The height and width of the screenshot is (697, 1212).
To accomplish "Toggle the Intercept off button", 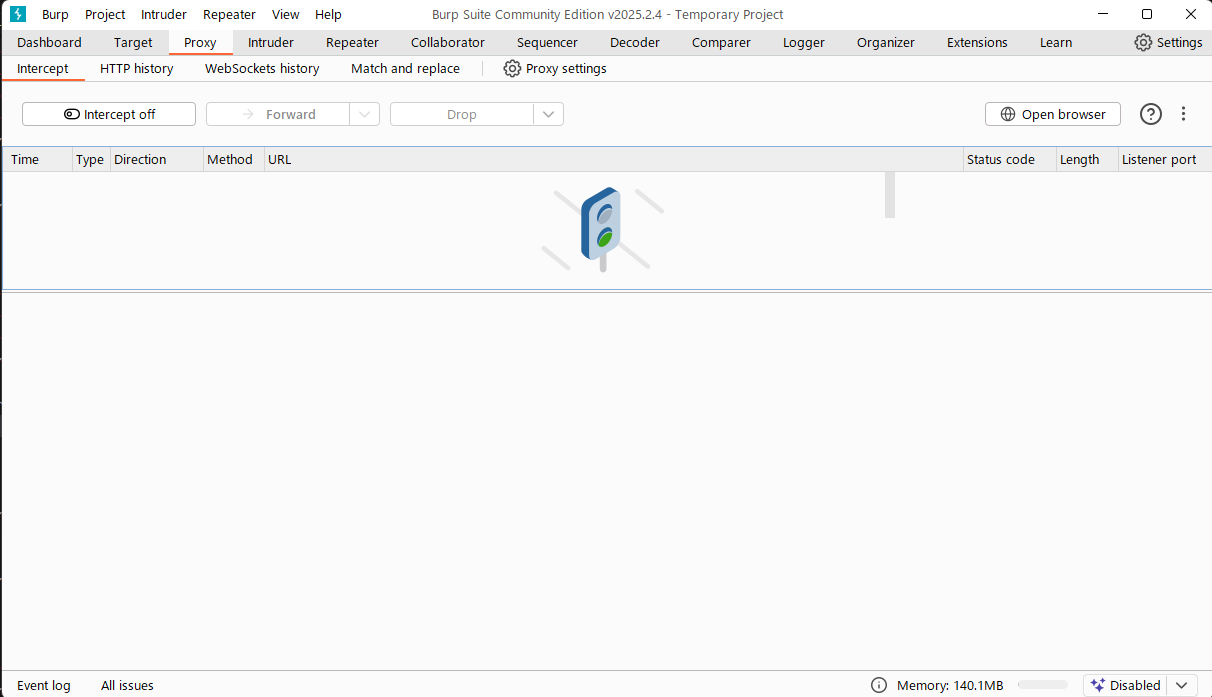I will coord(109,114).
